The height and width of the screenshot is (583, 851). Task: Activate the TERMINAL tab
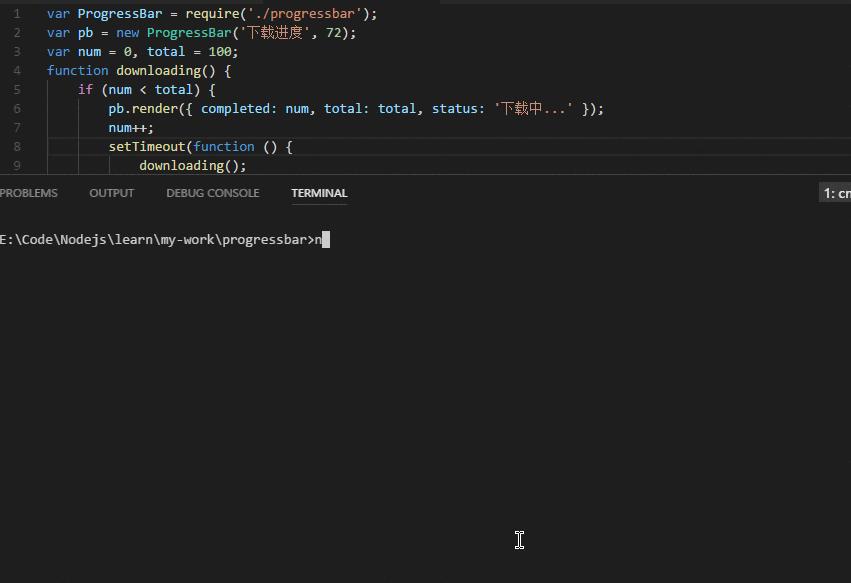pyautogui.click(x=319, y=193)
